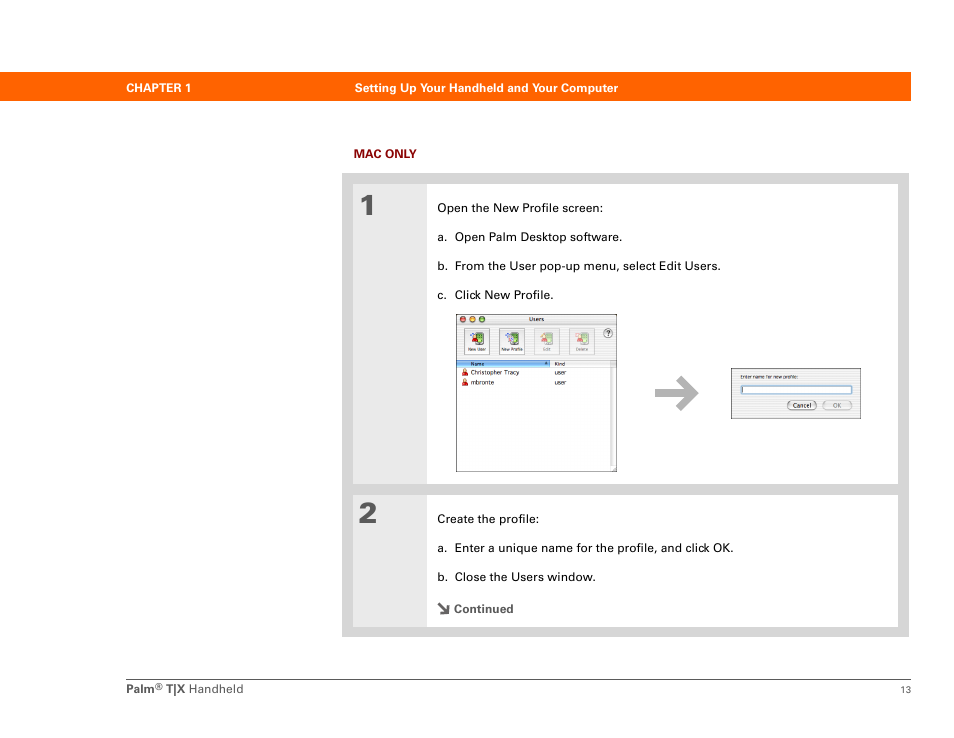
Task: Click the New Profile toolbar icon
Action: tap(512, 341)
